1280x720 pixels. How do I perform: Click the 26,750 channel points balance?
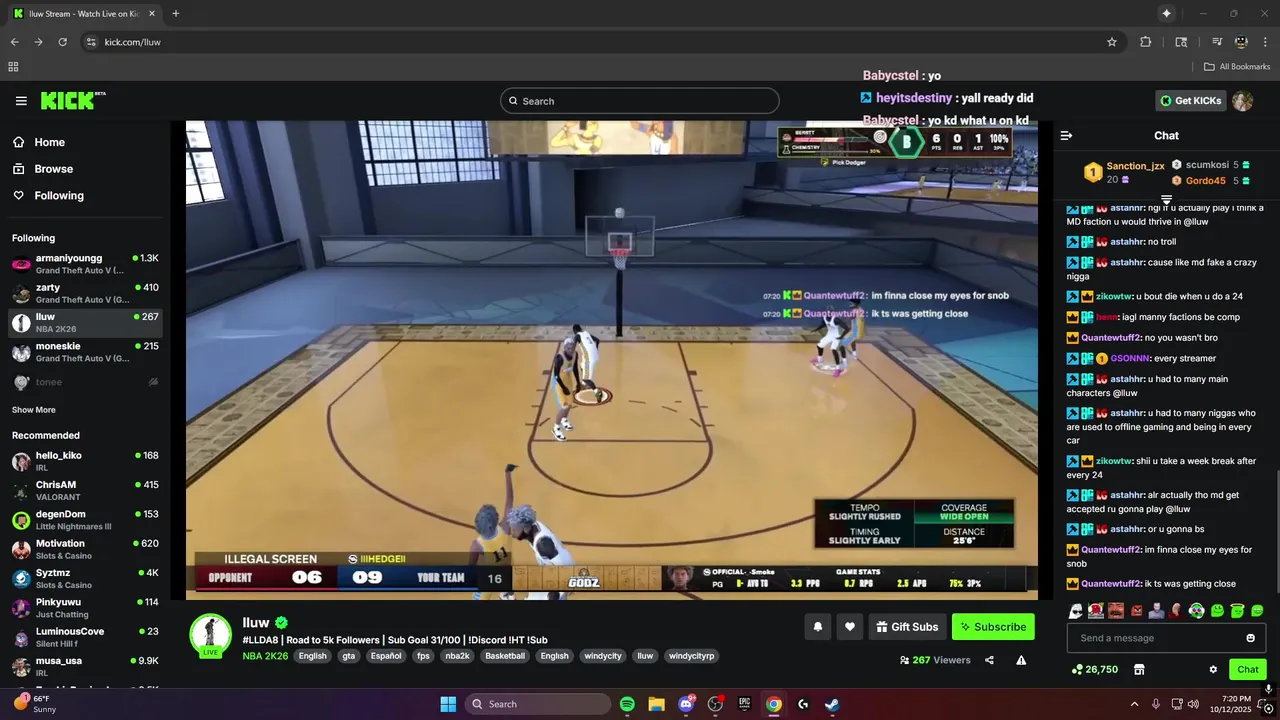point(1094,669)
